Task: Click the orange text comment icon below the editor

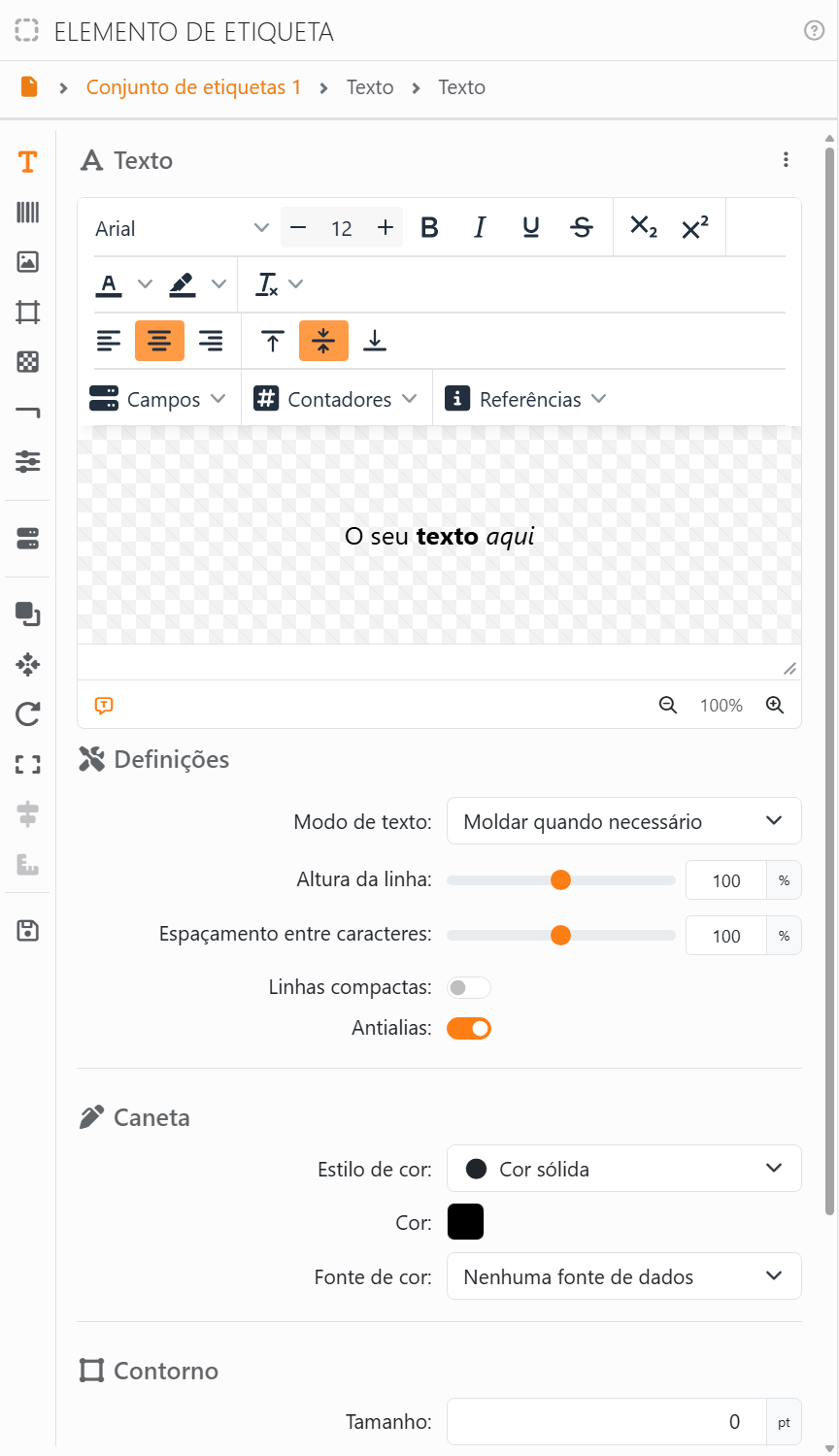Action: pyautogui.click(x=104, y=706)
